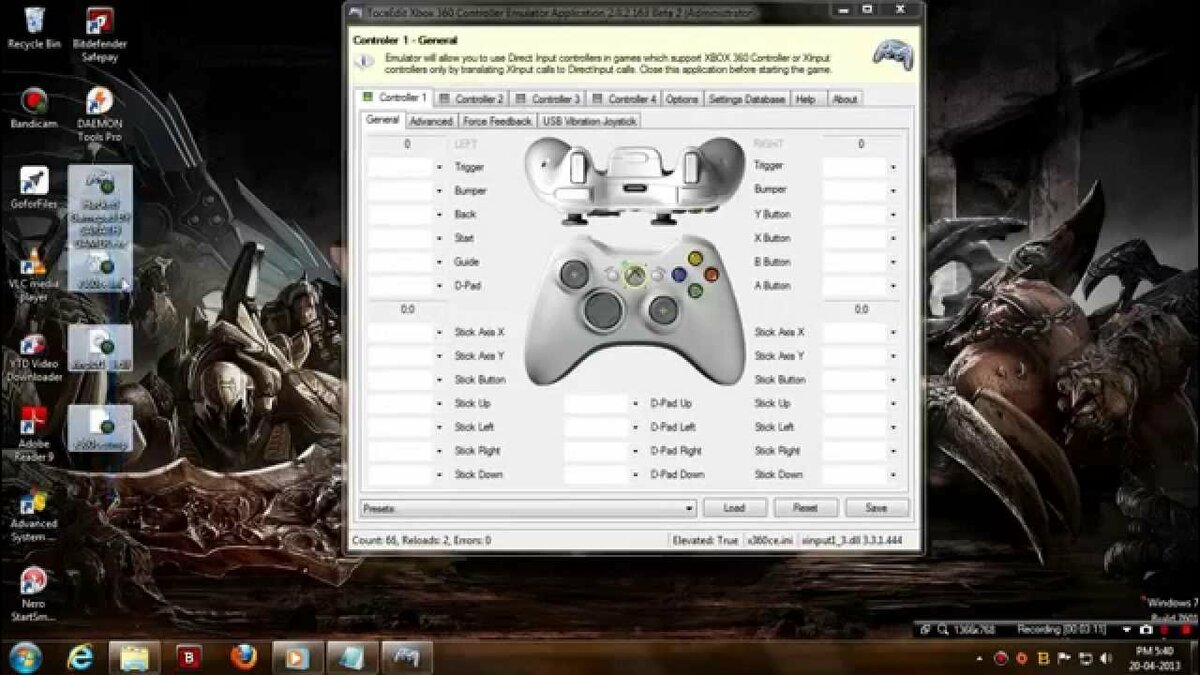Open the USB Vibration Joystick sub-tab
This screenshot has width=1200, height=675.
point(589,121)
